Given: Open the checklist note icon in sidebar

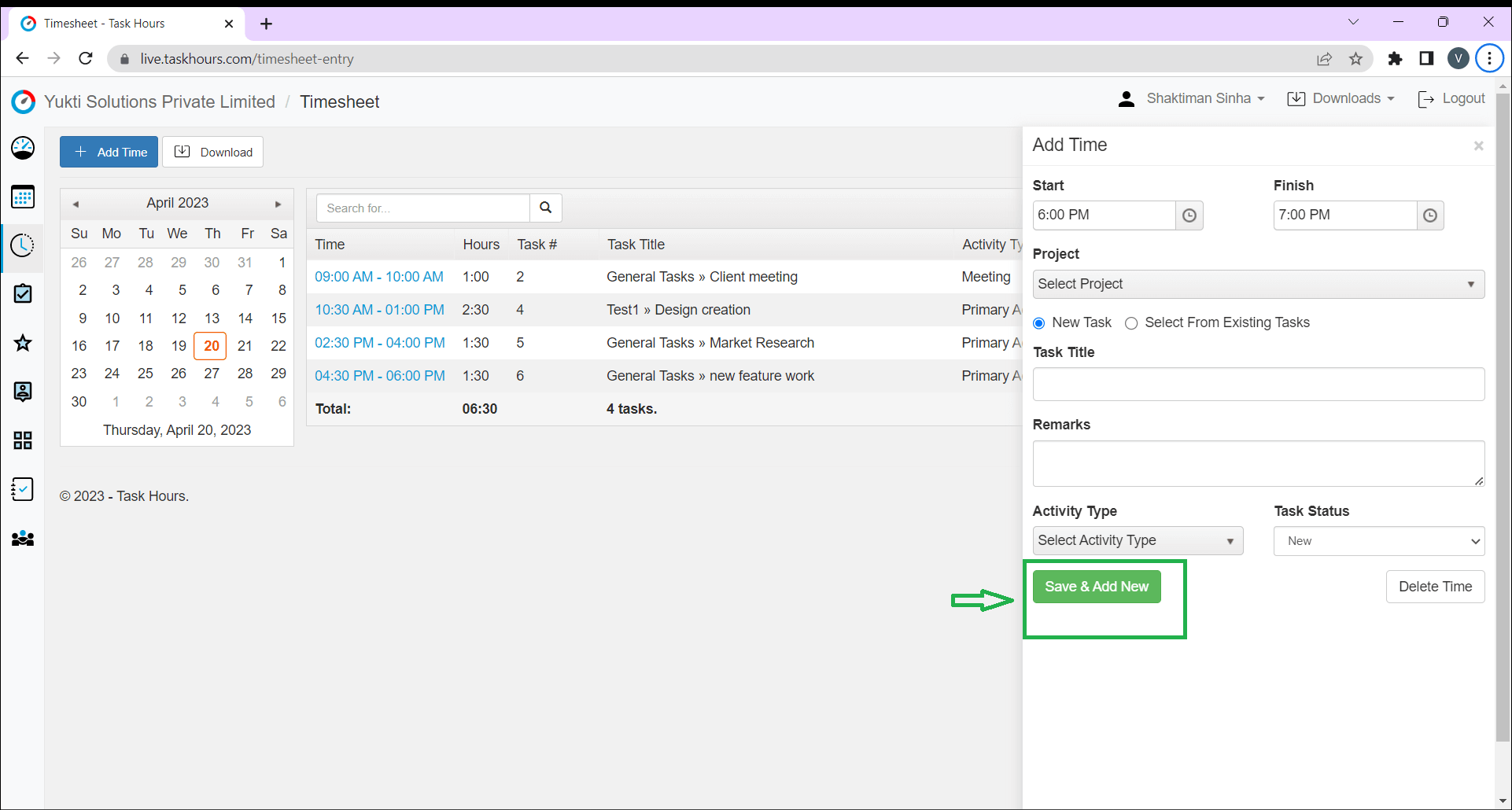Looking at the screenshot, I should click(x=23, y=489).
